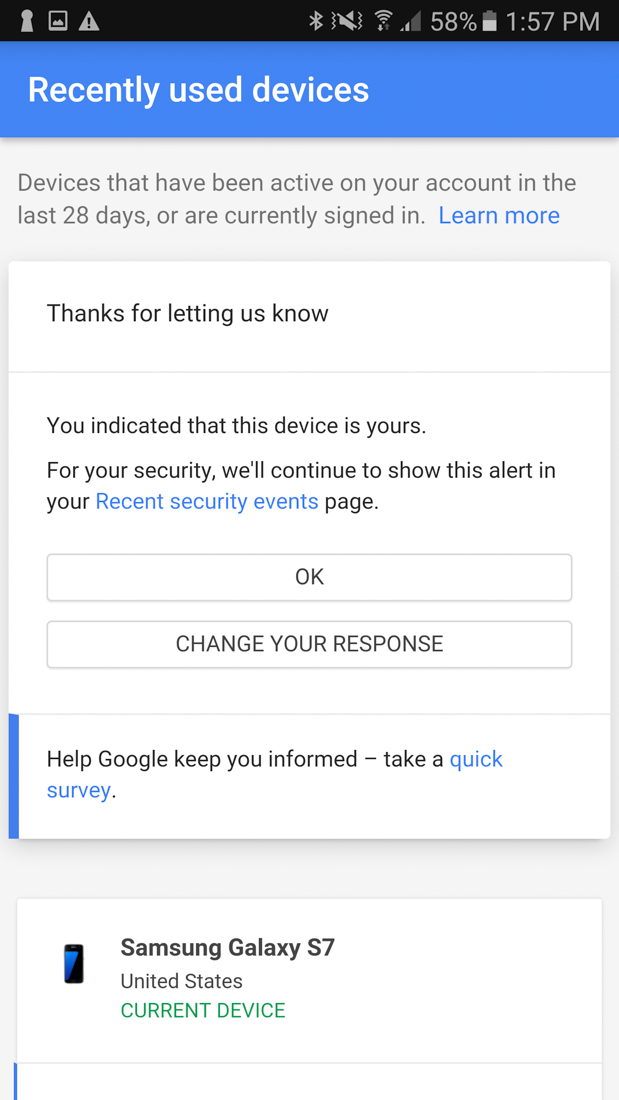This screenshot has height=1100, width=619.
Task: Tap the 58% battery percentage text
Action: coord(453,20)
